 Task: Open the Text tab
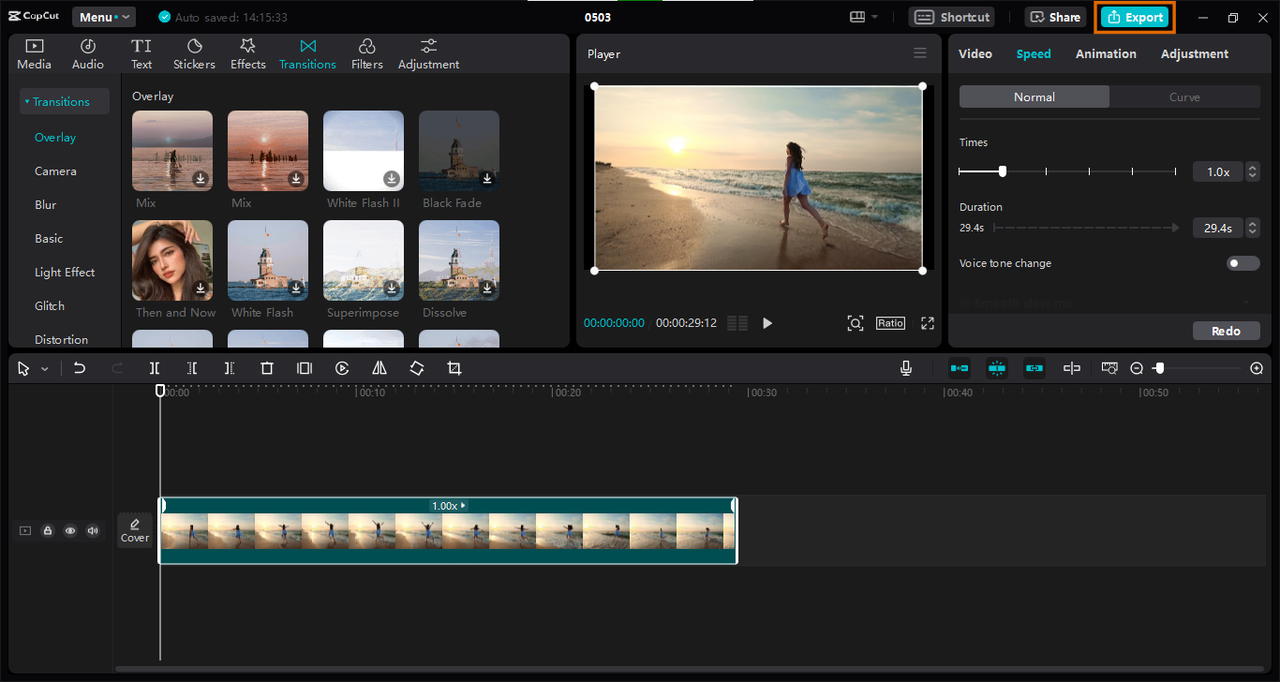pos(142,54)
